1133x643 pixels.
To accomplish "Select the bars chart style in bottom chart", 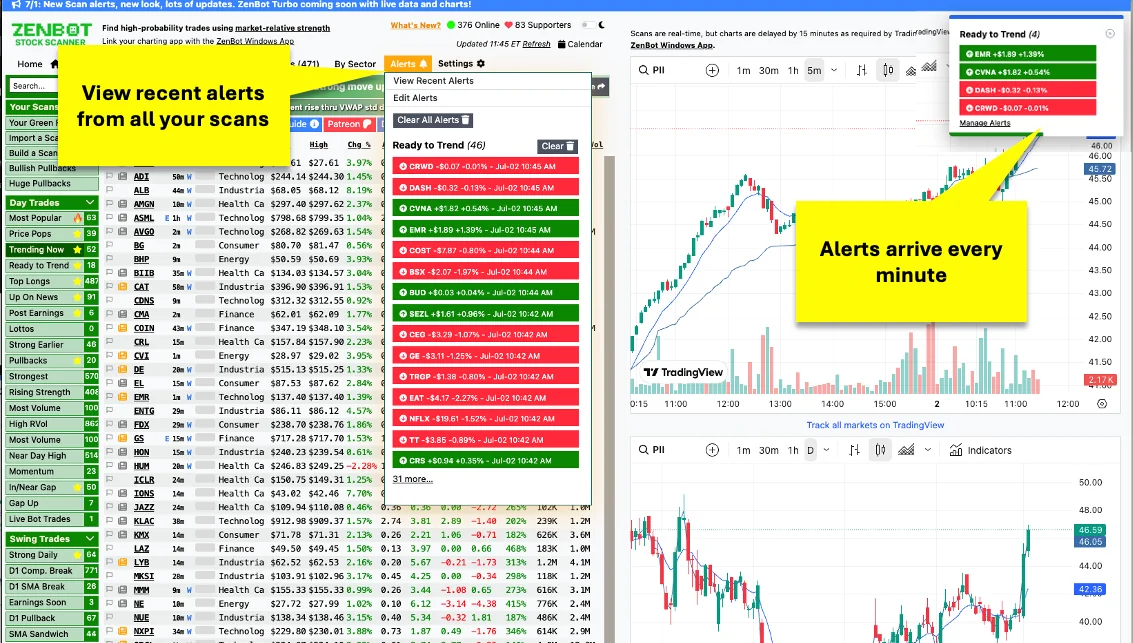I will tap(854, 450).
